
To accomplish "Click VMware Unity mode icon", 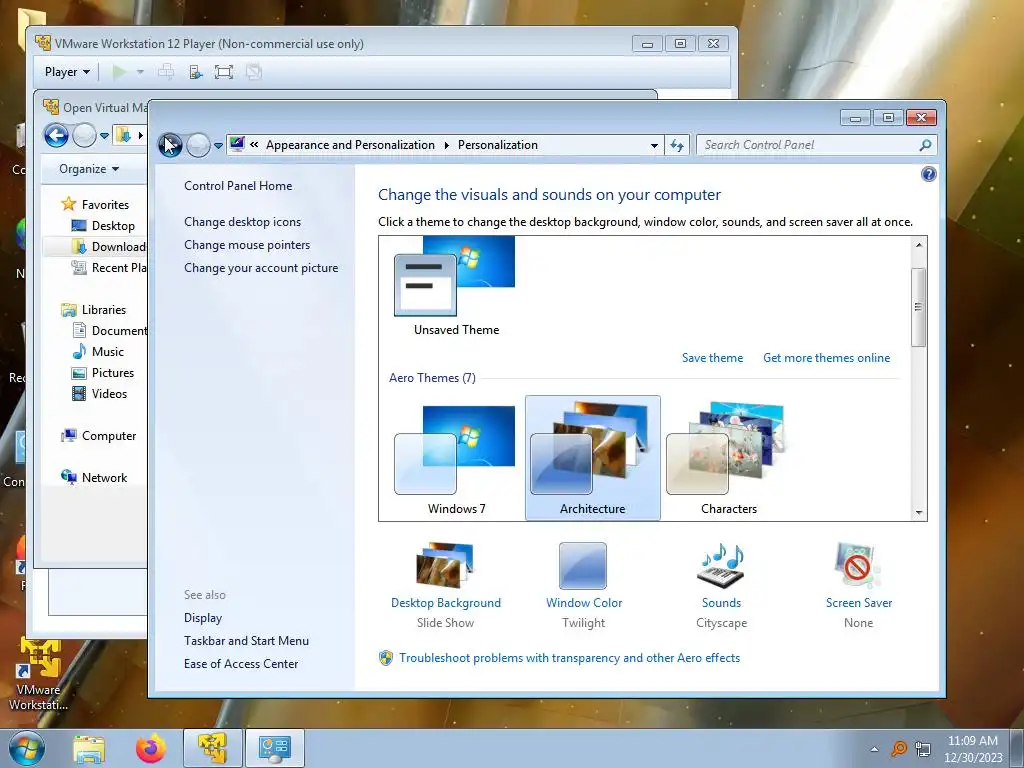I will pos(253,72).
